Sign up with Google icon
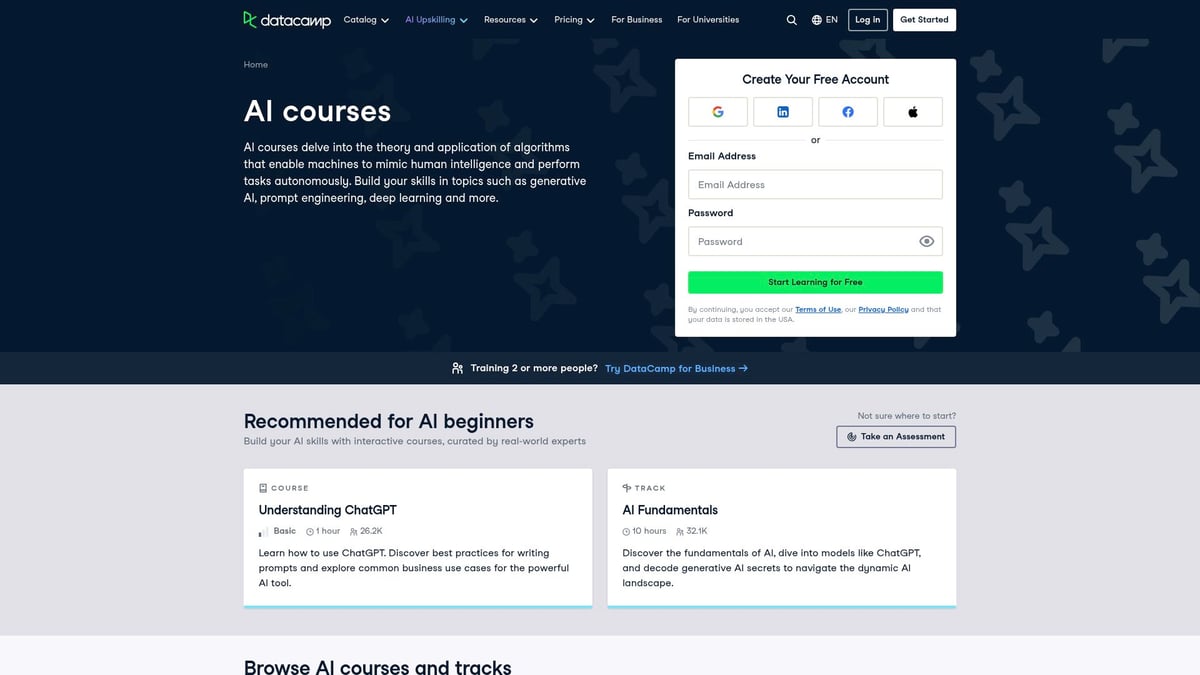The width and height of the screenshot is (1200, 675). pyautogui.click(x=718, y=112)
